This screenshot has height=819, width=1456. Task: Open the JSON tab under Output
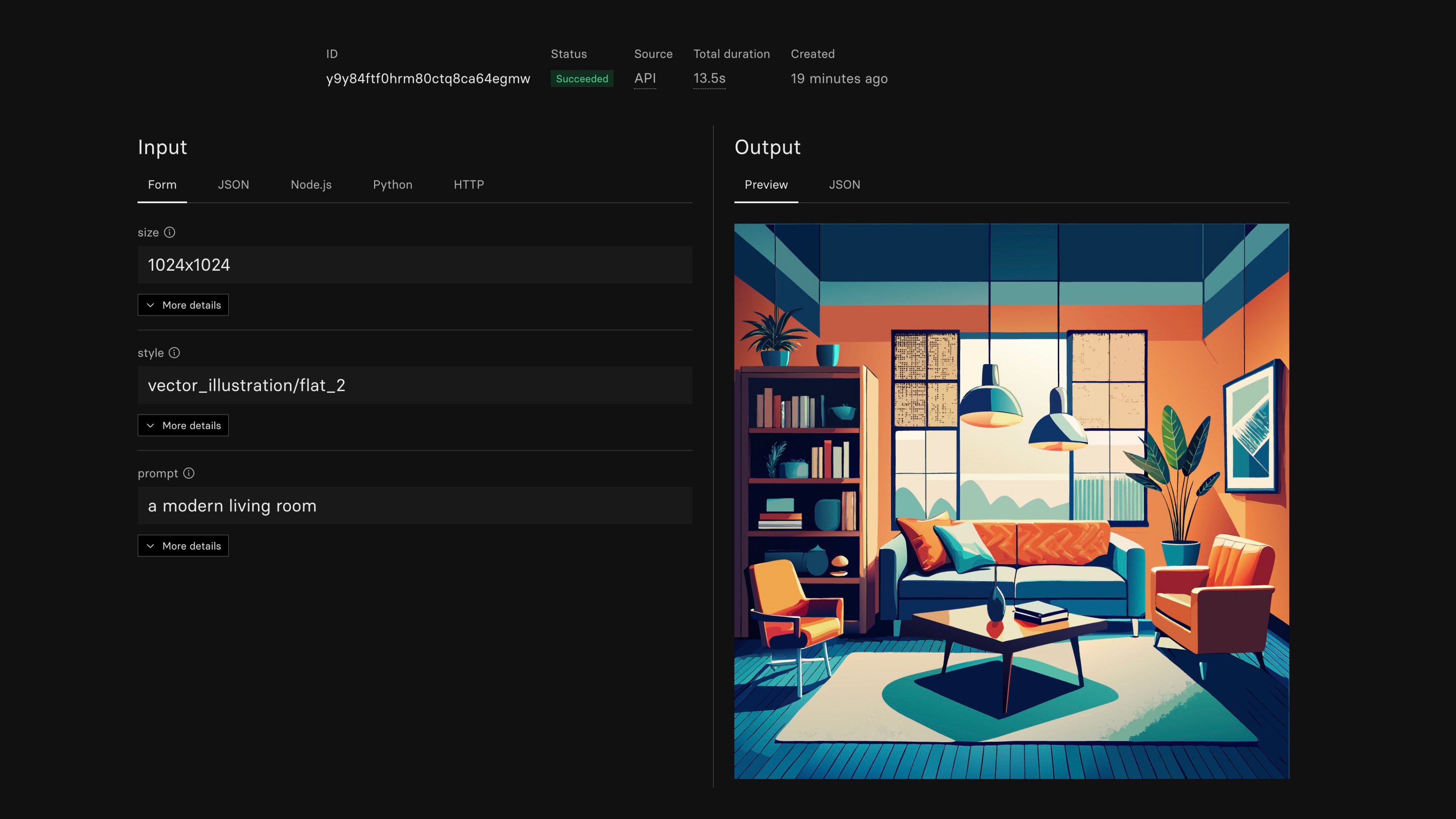pyautogui.click(x=844, y=185)
